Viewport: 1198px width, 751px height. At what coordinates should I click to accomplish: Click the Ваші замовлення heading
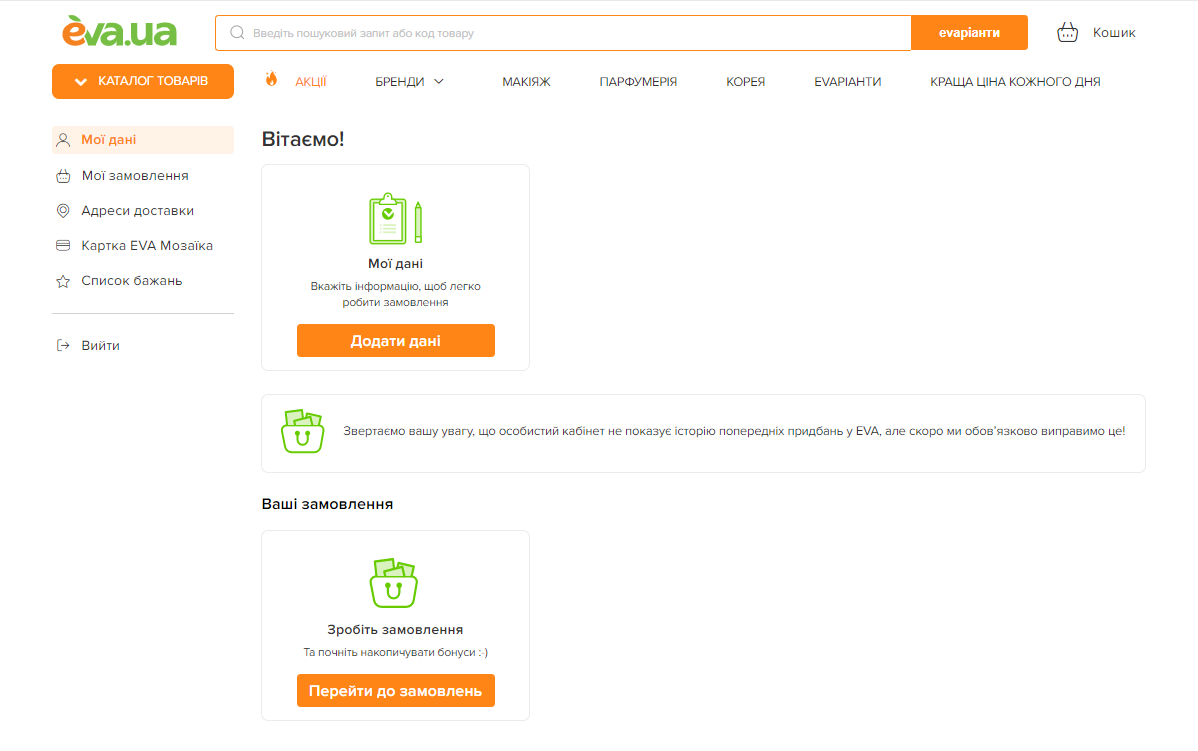(327, 504)
